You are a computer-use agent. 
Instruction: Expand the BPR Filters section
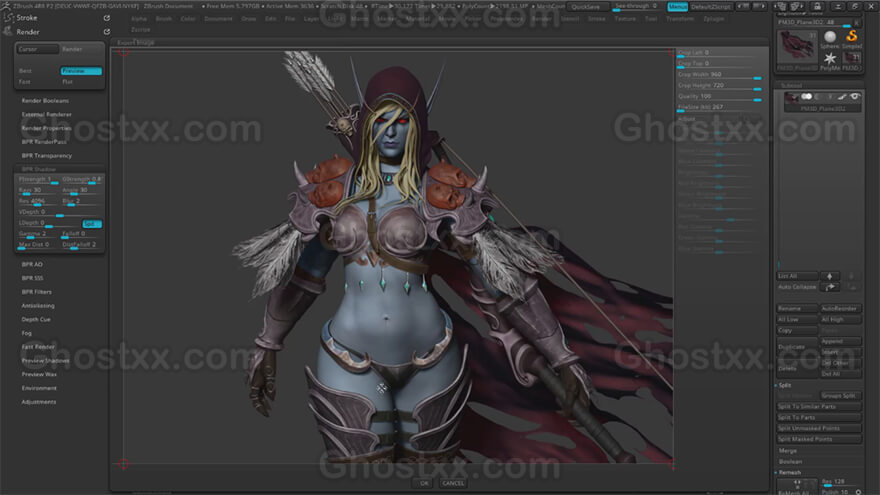pyautogui.click(x=36, y=292)
